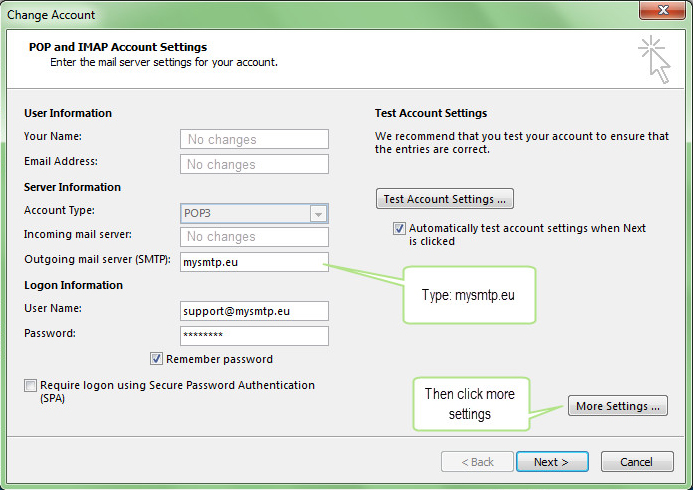Cancel the account changes
This screenshot has width=693, height=490.
[636, 462]
